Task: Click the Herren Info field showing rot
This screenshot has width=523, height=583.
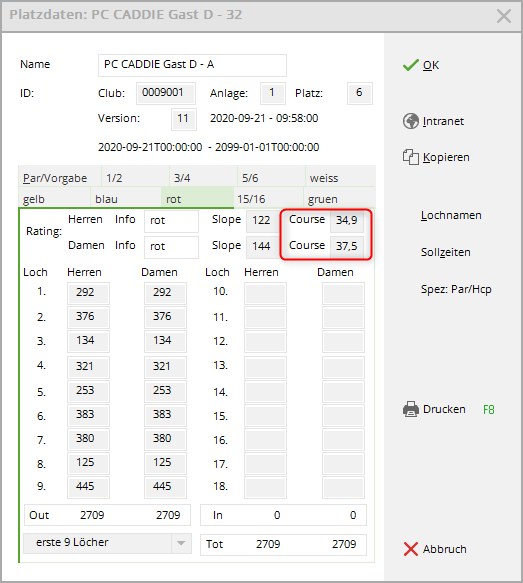Action: click(x=171, y=221)
